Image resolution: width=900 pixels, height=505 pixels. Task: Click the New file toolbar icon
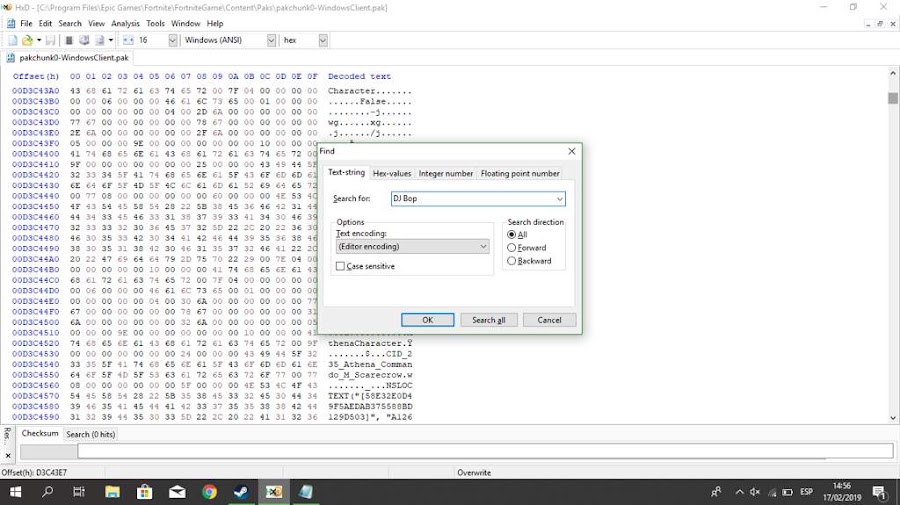click(13, 40)
